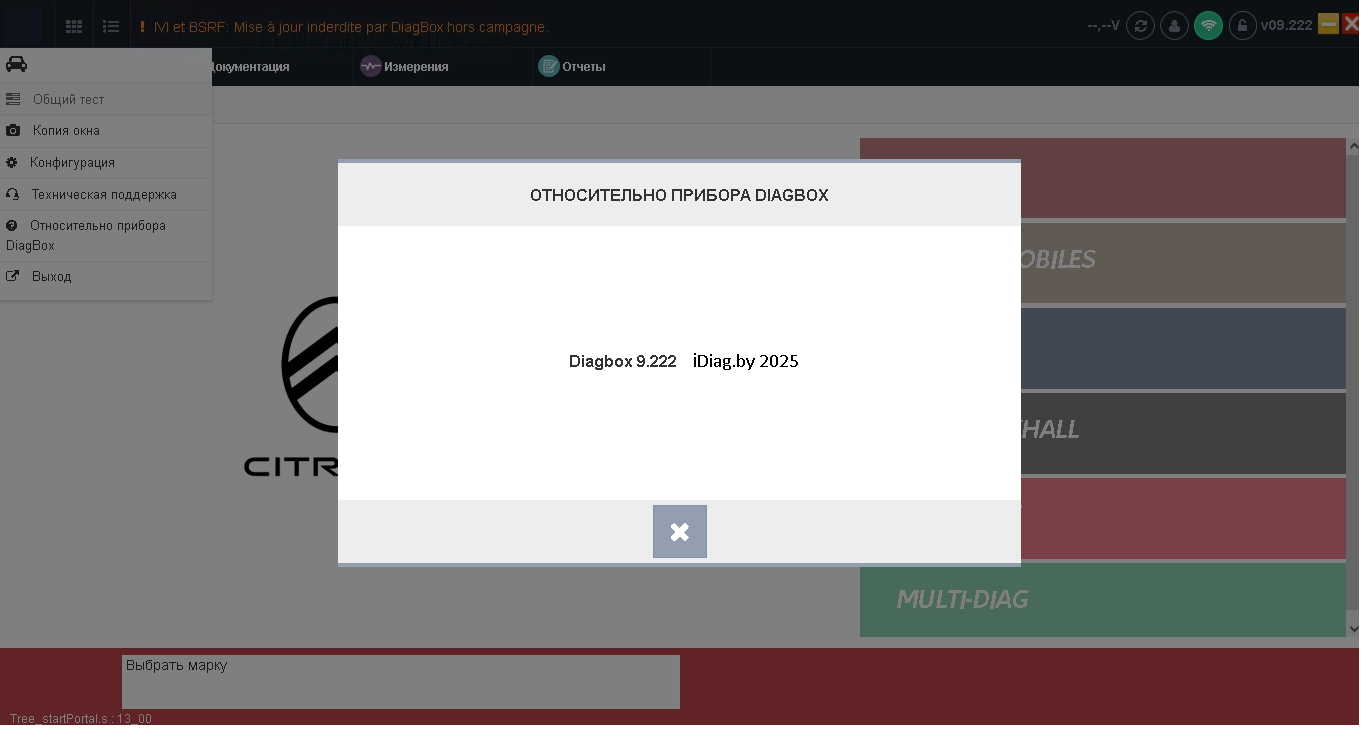Click the list view icon in top bar
This screenshot has height=729, width=1362.
click(111, 26)
